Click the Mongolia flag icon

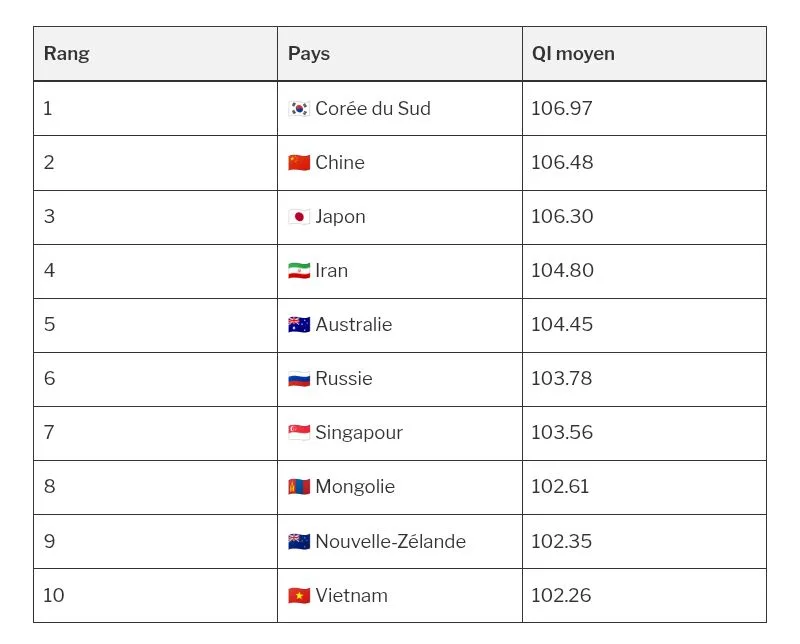click(x=299, y=487)
